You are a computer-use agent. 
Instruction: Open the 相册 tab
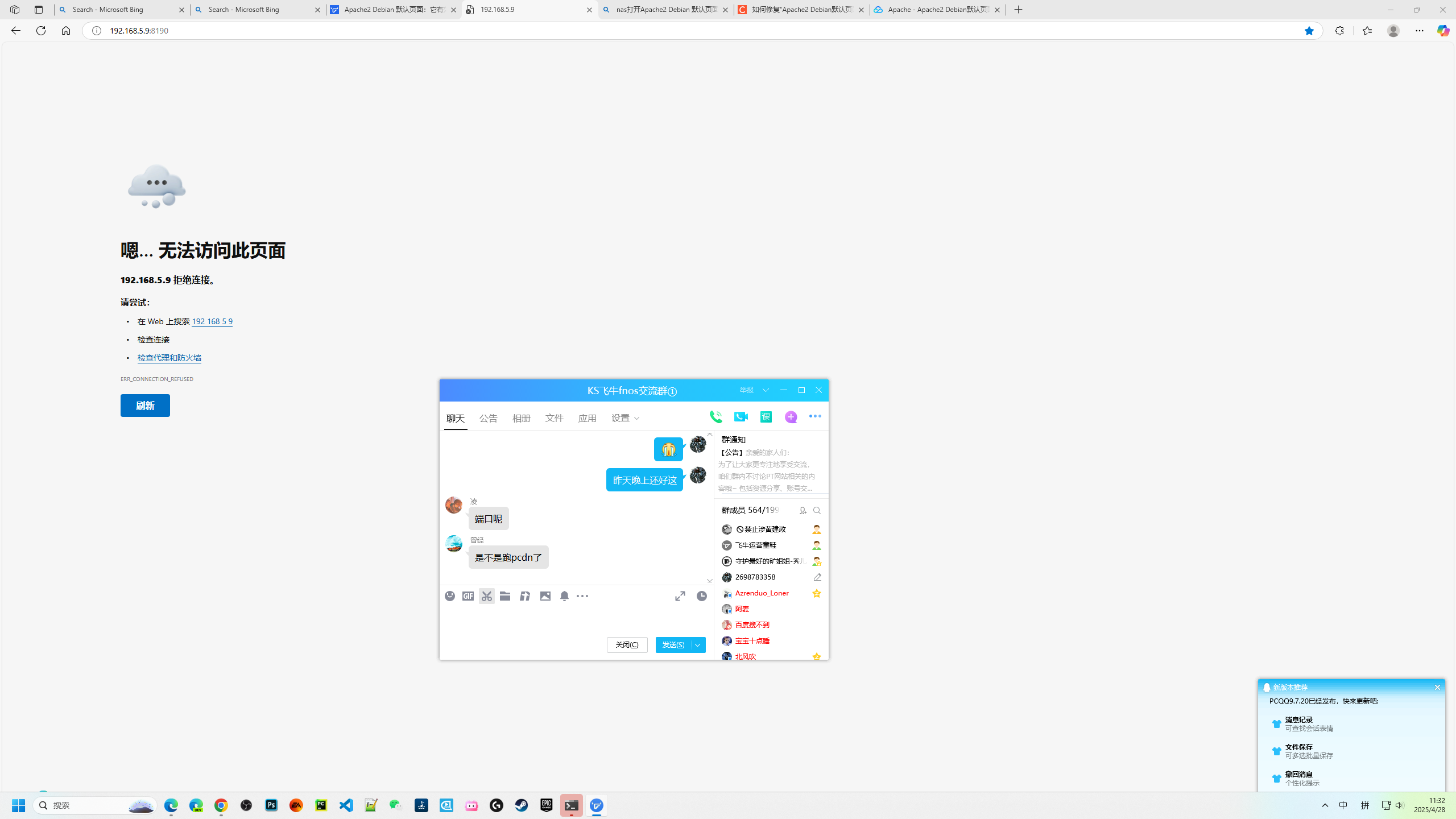click(x=522, y=419)
